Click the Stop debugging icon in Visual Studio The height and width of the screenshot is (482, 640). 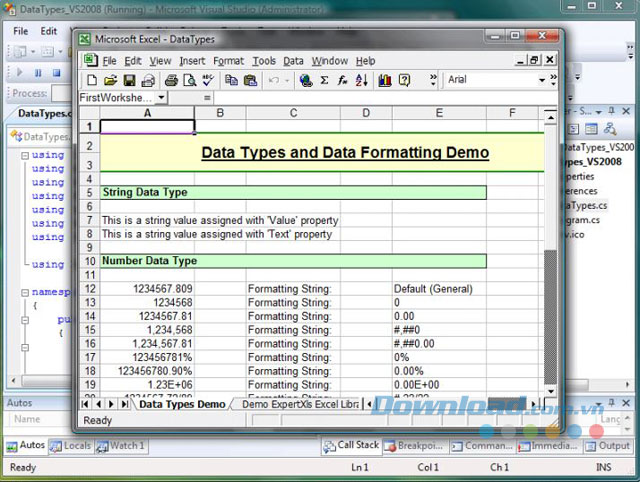coord(56,73)
